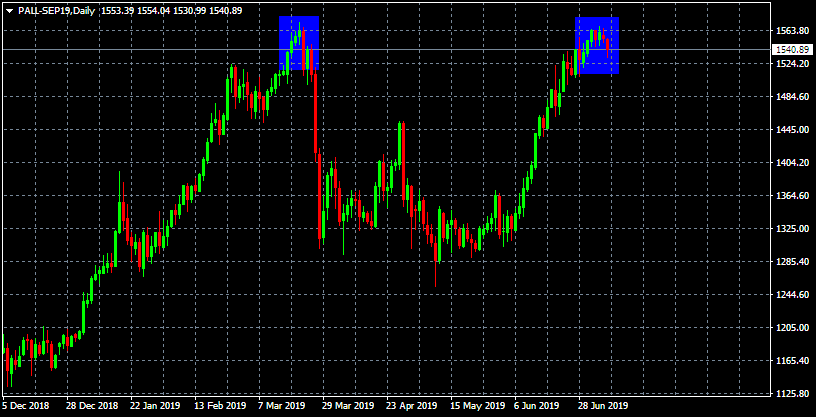Click the low value 1530.99 in header
This screenshot has height=417, width=816.
click(x=187, y=10)
